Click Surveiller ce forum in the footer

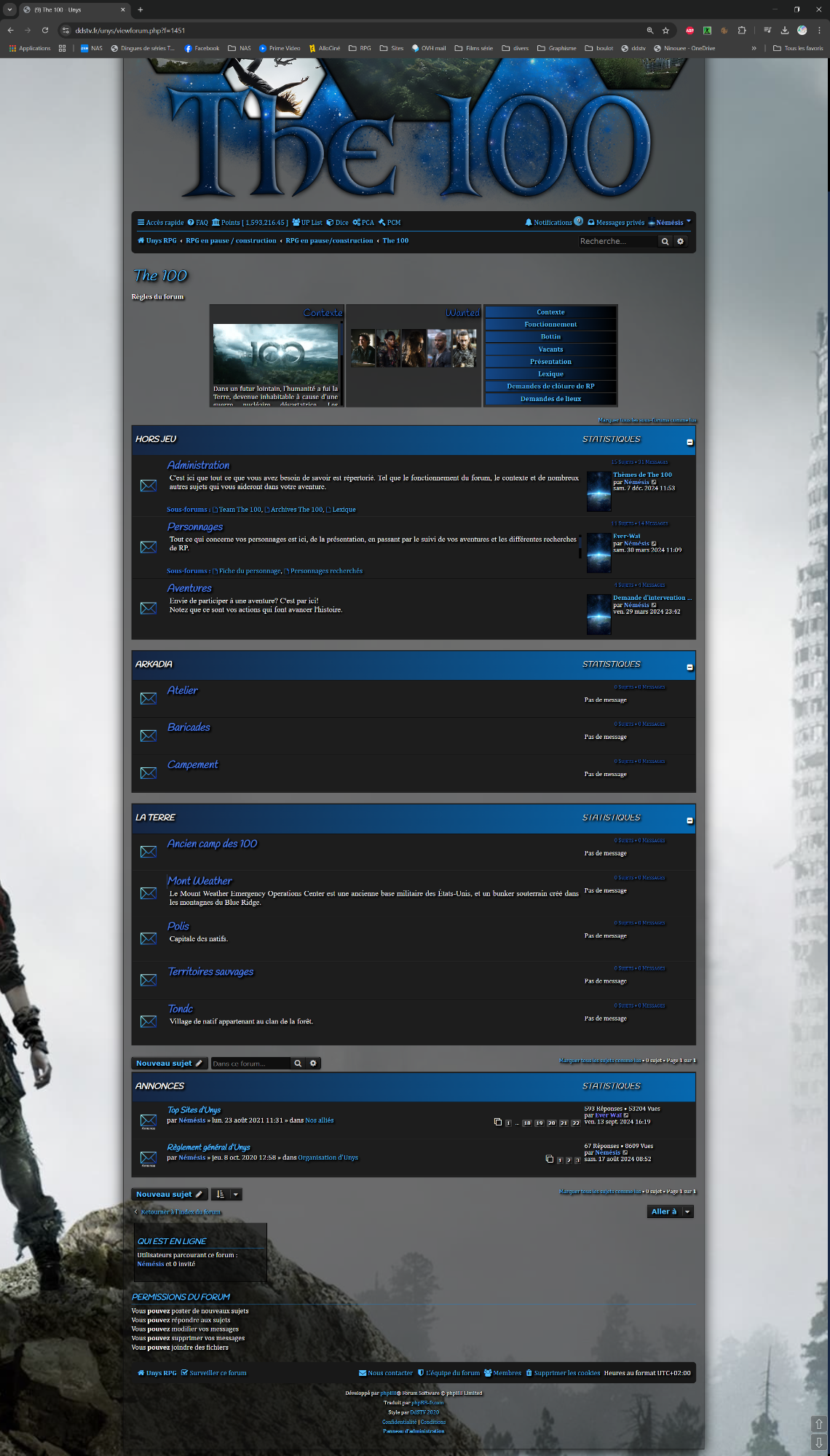coord(214,1373)
